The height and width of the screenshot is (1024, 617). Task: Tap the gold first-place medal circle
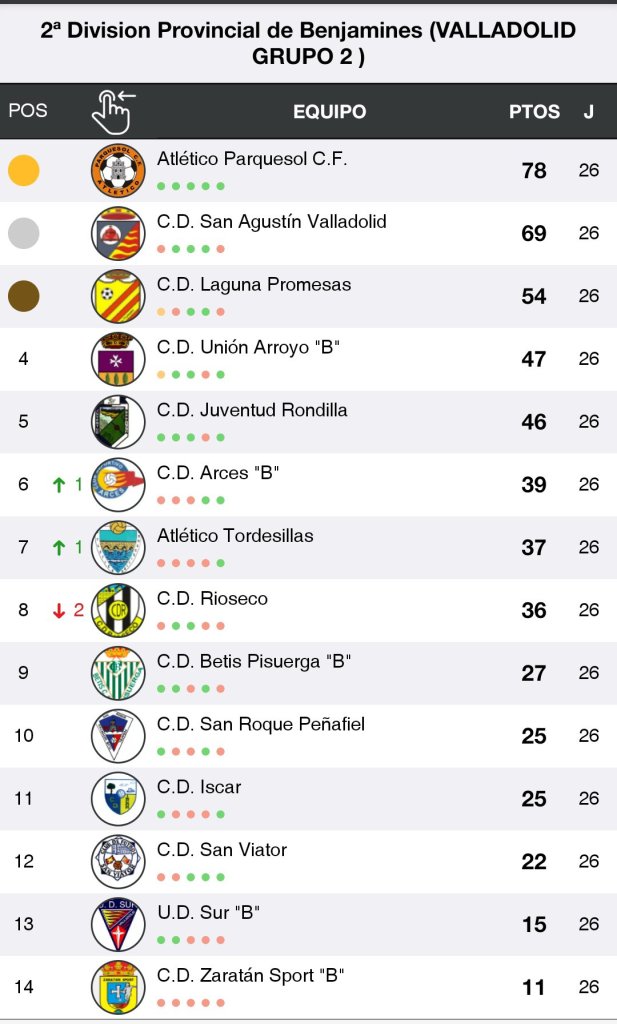pyautogui.click(x=23, y=170)
